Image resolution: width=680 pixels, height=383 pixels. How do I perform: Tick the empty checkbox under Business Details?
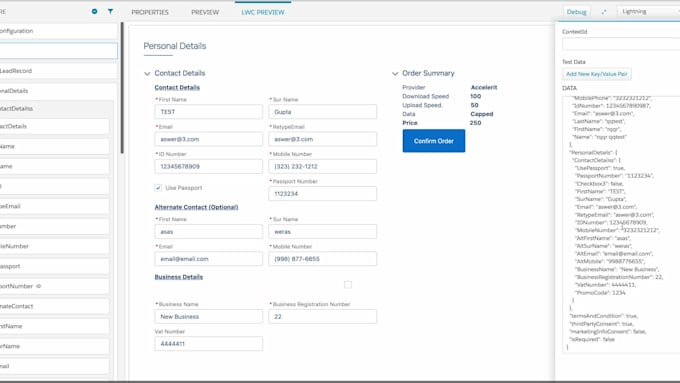coord(348,285)
